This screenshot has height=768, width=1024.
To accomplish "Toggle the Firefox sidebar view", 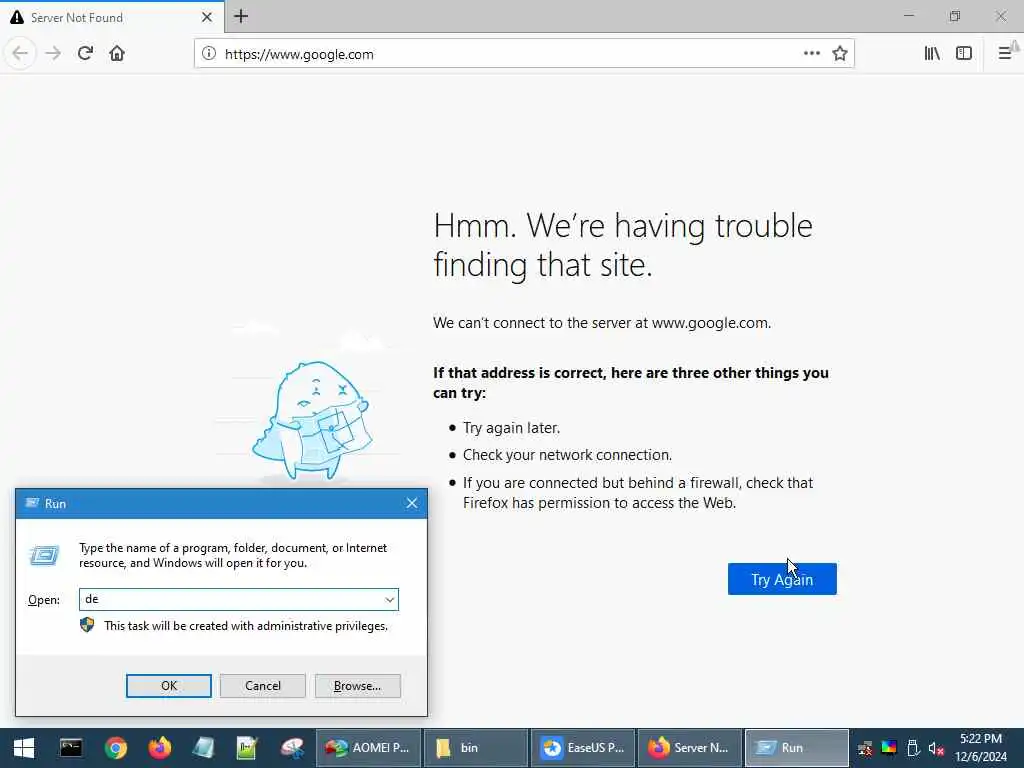I will pyautogui.click(x=964, y=54).
